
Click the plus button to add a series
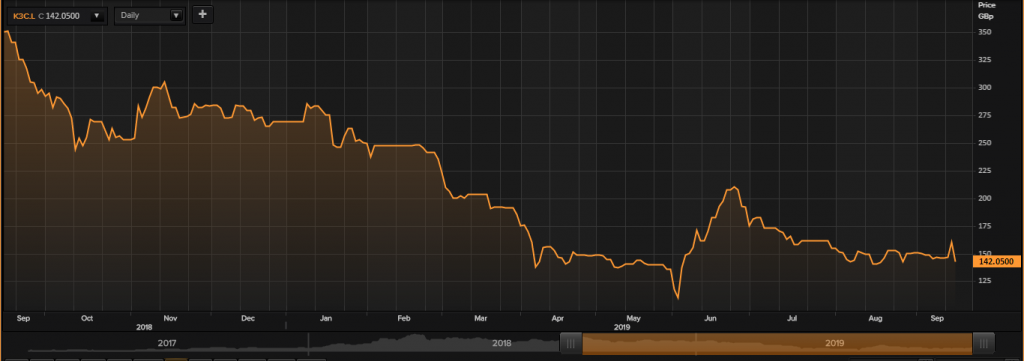point(202,14)
